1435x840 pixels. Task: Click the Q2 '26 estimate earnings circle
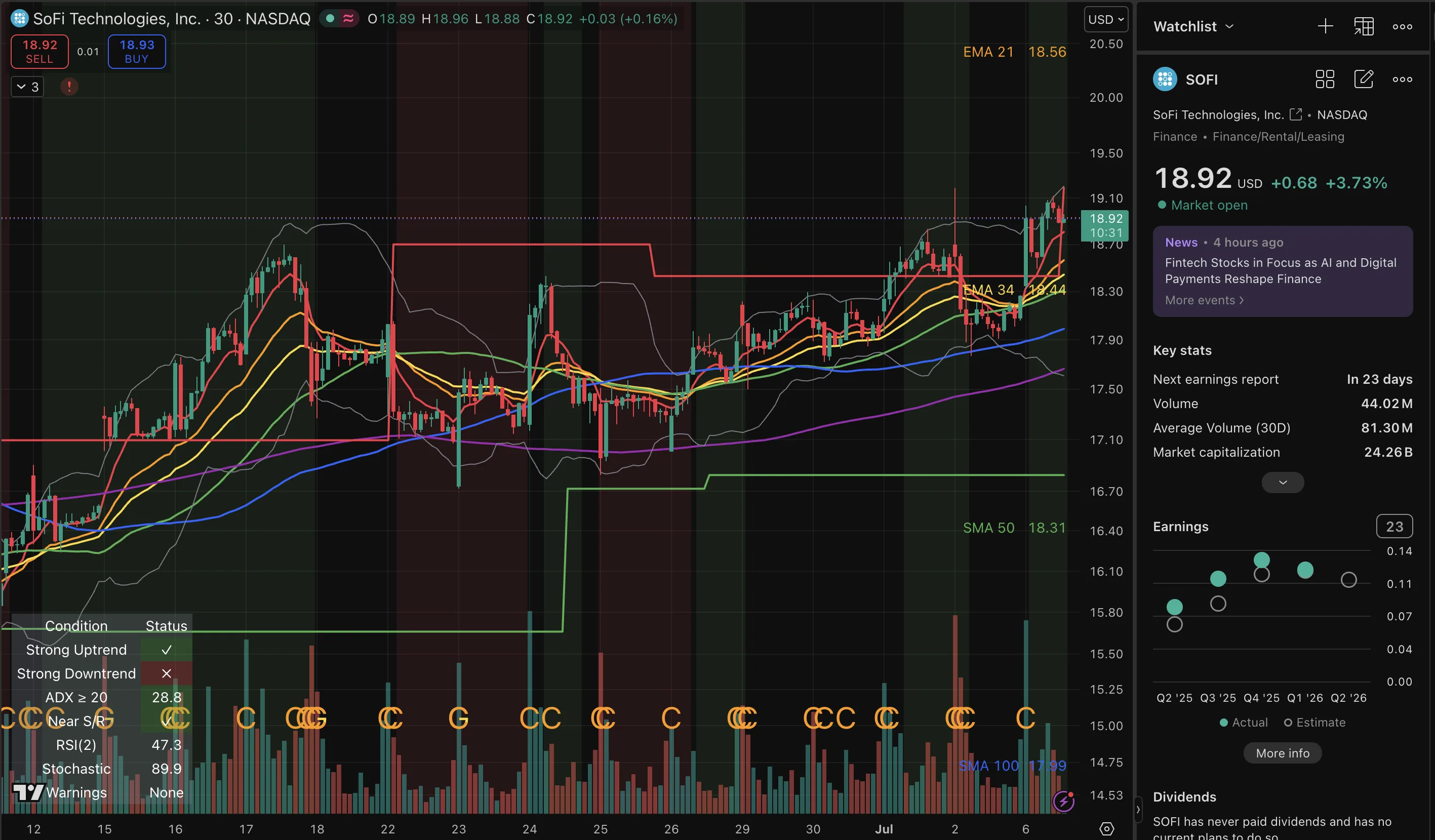coord(1348,580)
